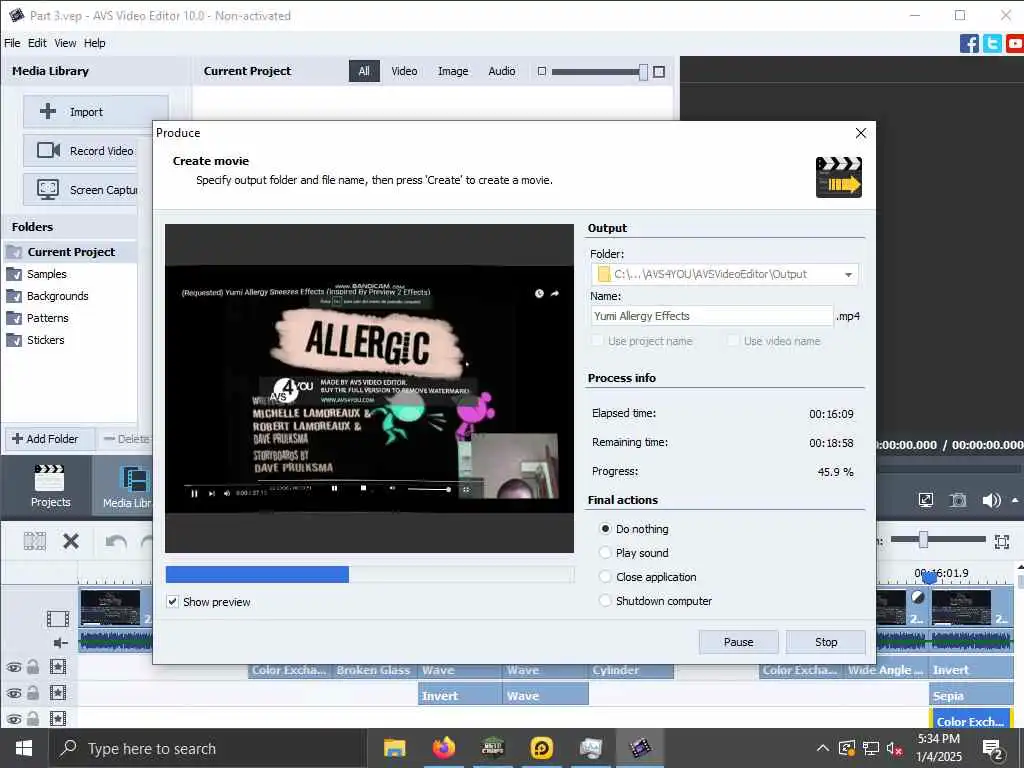Image resolution: width=1024 pixels, height=768 pixels.
Task: Click the second effect track star icon
Action: click(57, 692)
